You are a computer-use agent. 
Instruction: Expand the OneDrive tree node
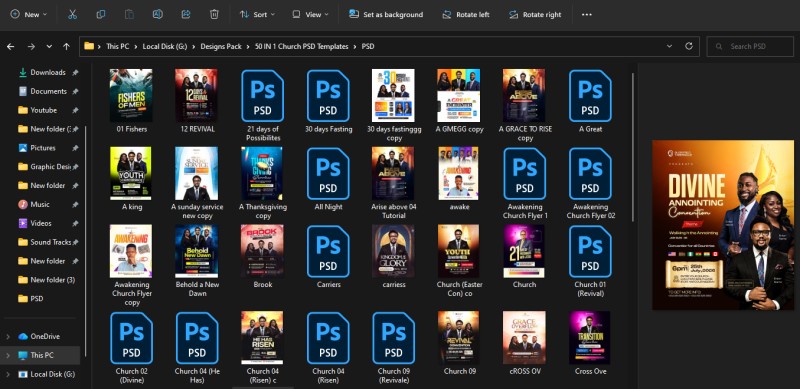pos(8,336)
